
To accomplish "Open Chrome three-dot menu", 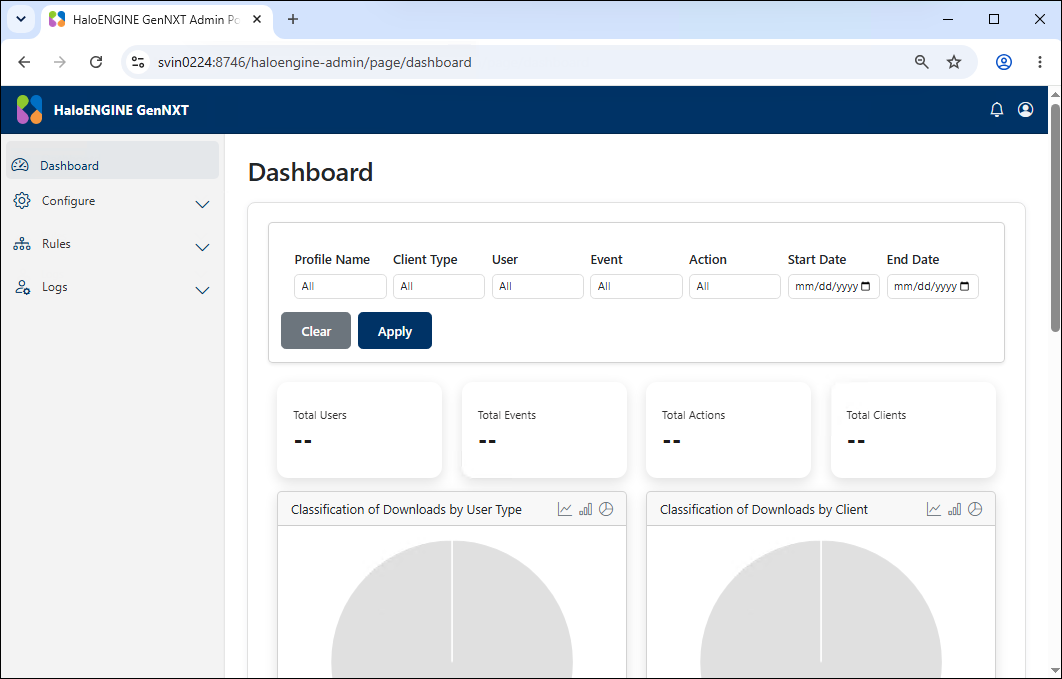I will point(1040,62).
